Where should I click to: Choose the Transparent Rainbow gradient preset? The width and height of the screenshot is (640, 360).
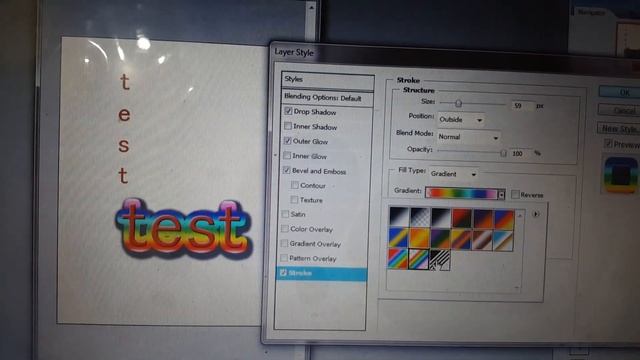[x=419, y=259]
